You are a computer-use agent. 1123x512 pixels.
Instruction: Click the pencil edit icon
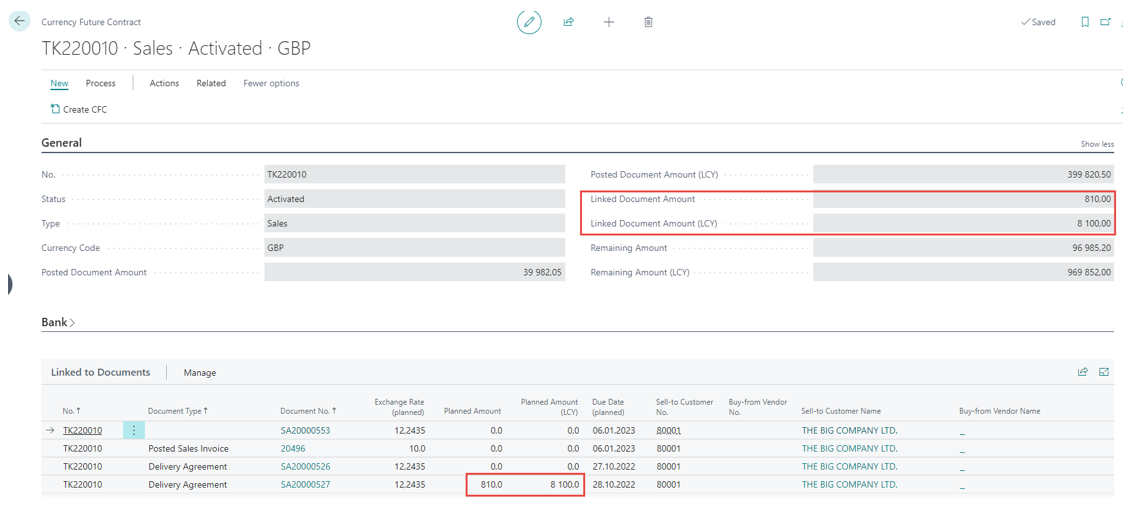(529, 22)
